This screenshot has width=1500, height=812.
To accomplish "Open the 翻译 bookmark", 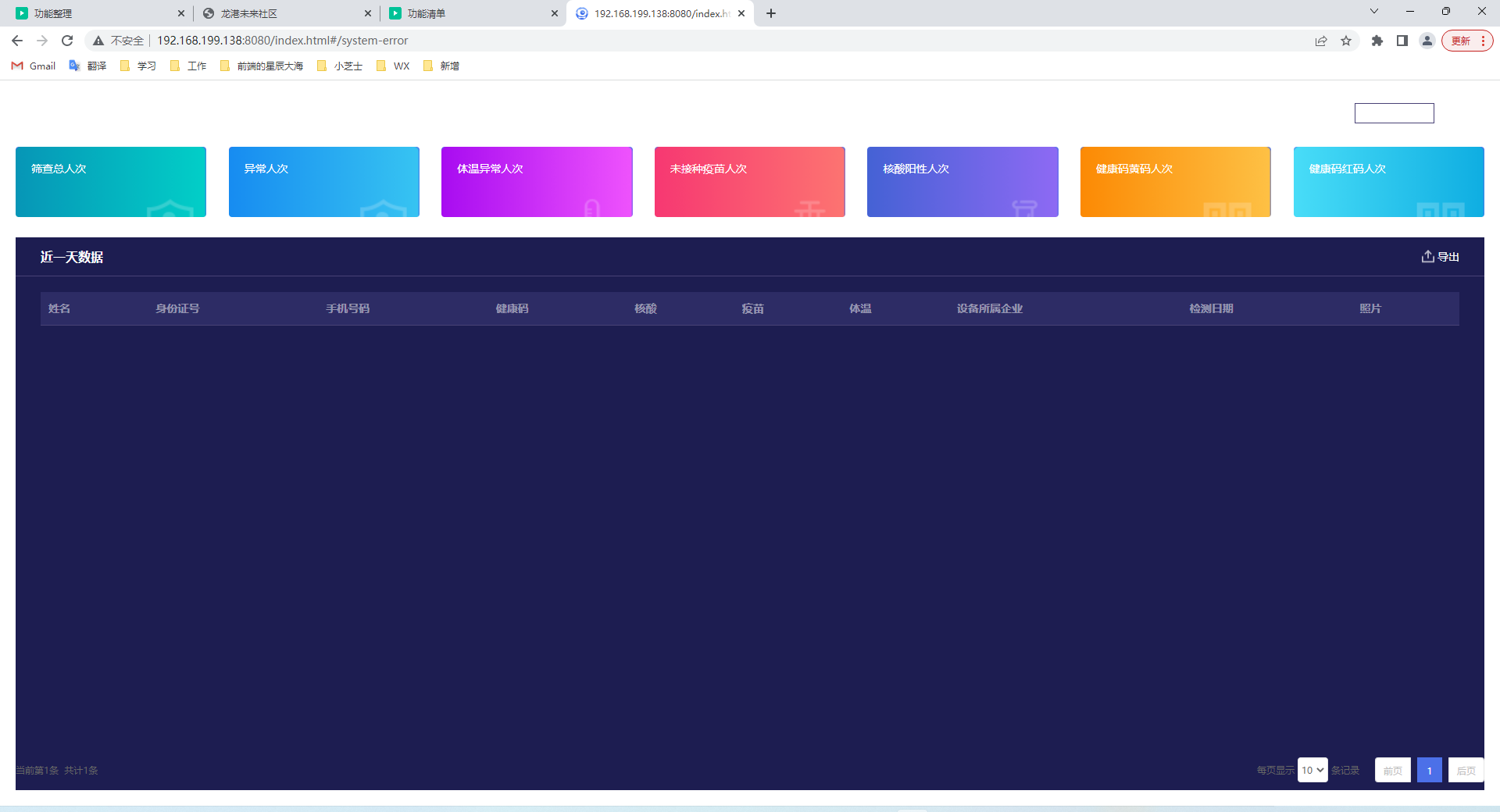I will (x=87, y=66).
